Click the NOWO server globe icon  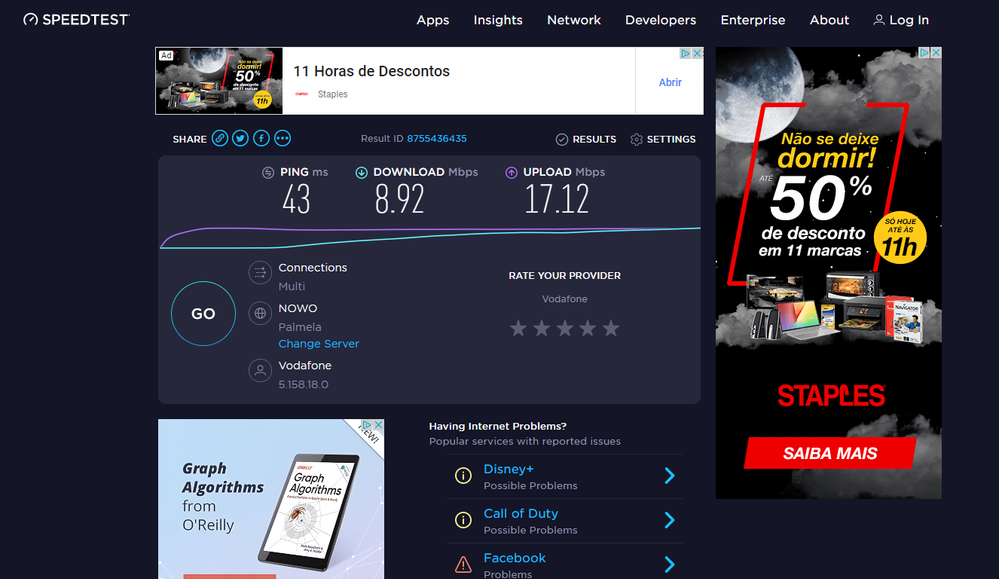coord(260,314)
